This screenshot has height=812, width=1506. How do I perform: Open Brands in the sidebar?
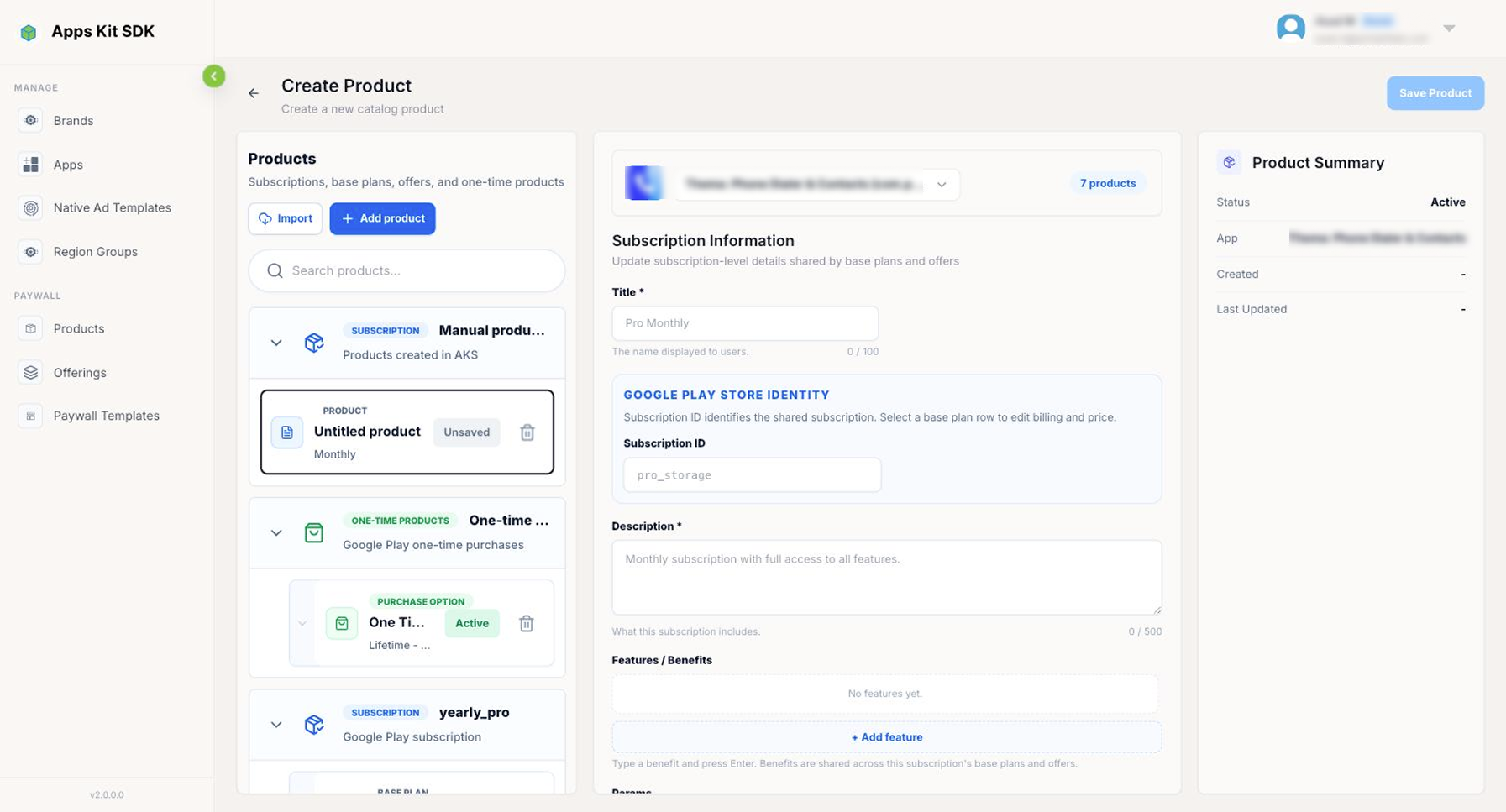pyautogui.click(x=73, y=120)
